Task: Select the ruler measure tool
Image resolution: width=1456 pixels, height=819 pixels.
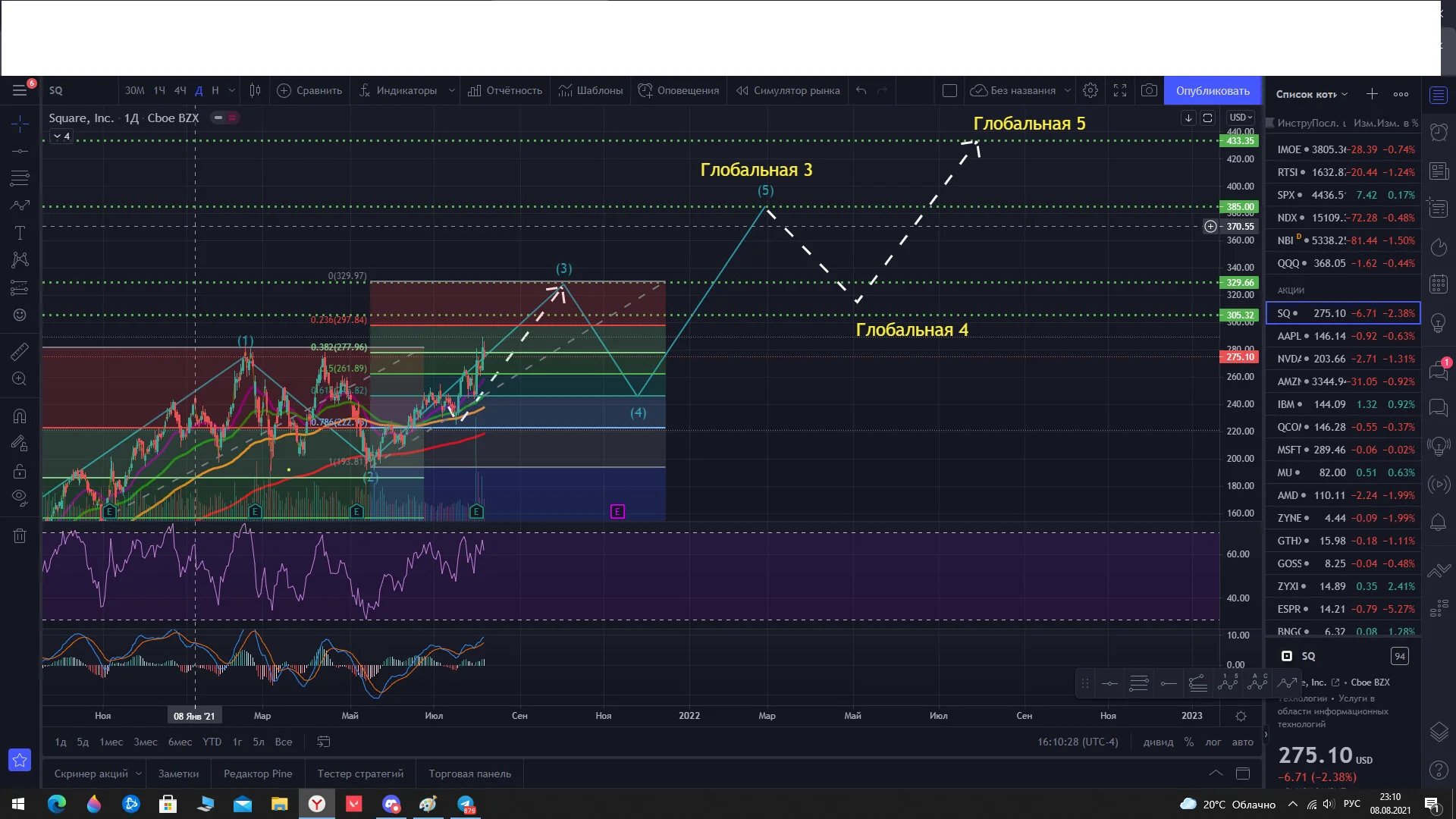Action: [x=20, y=351]
